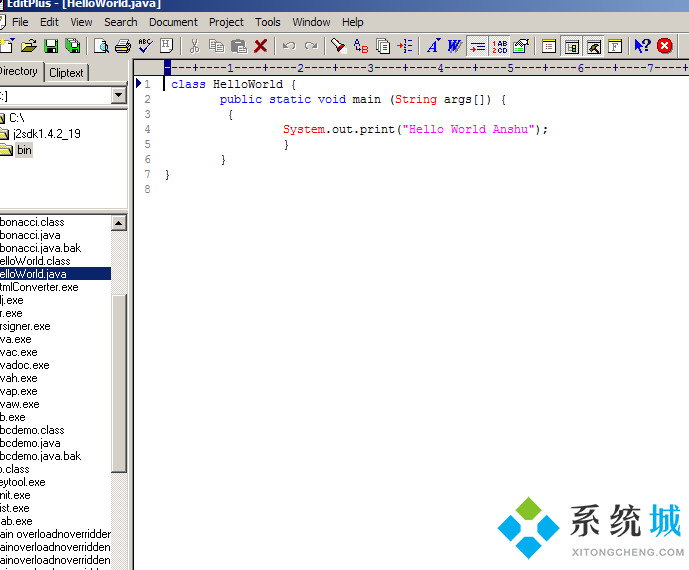Toggle Word Wrap with the W icon
This screenshot has width=689, height=570.
coord(454,46)
